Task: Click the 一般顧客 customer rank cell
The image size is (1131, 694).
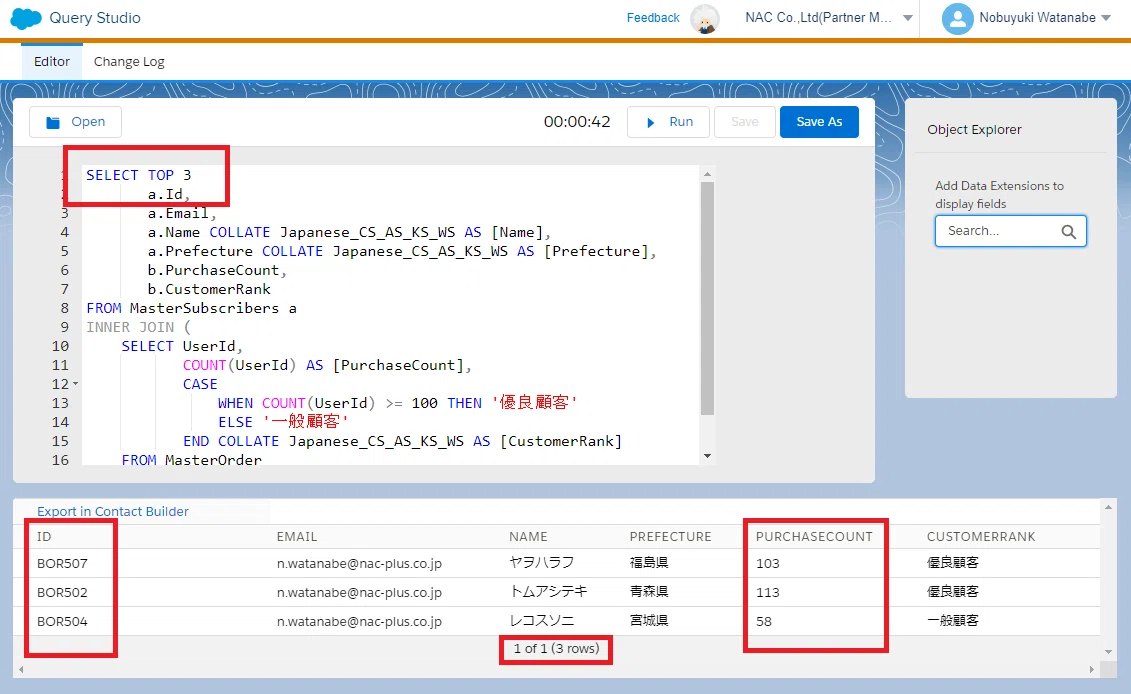Action: pyautogui.click(x=953, y=620)
